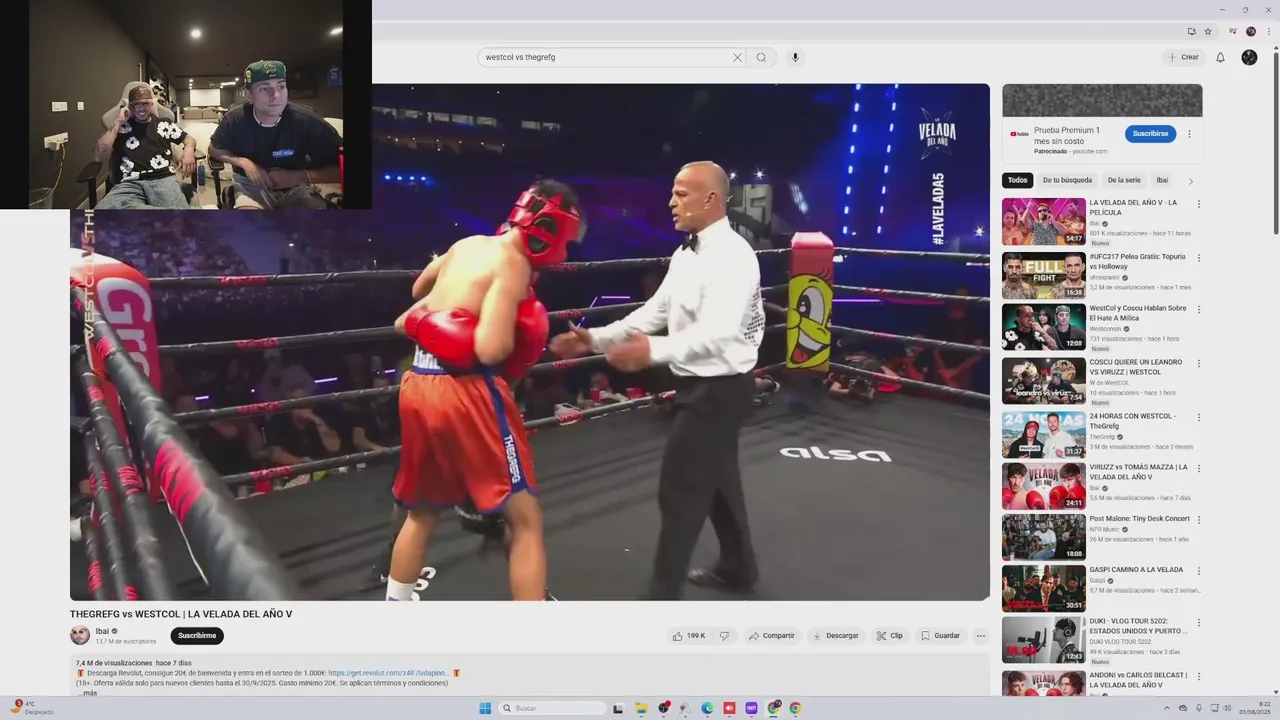Open the taskbar clock and date
The height and width of the screenshot is (720, 1280).
[x=1255, y=708]
